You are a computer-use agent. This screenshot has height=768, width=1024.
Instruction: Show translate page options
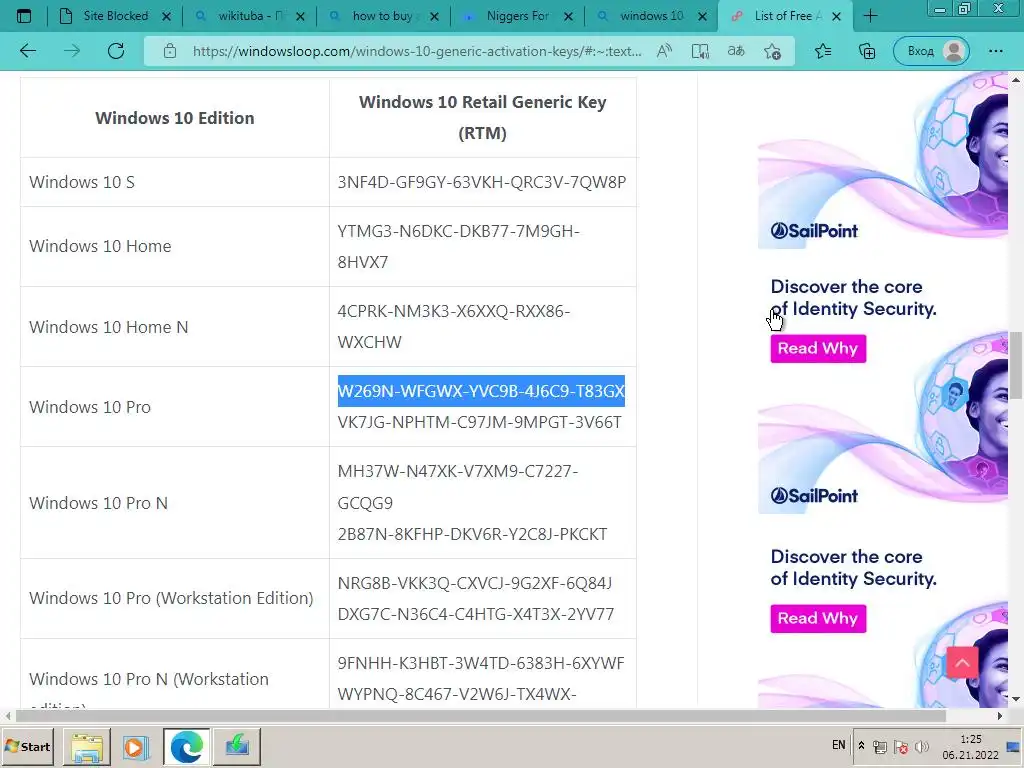coord(736,51)
